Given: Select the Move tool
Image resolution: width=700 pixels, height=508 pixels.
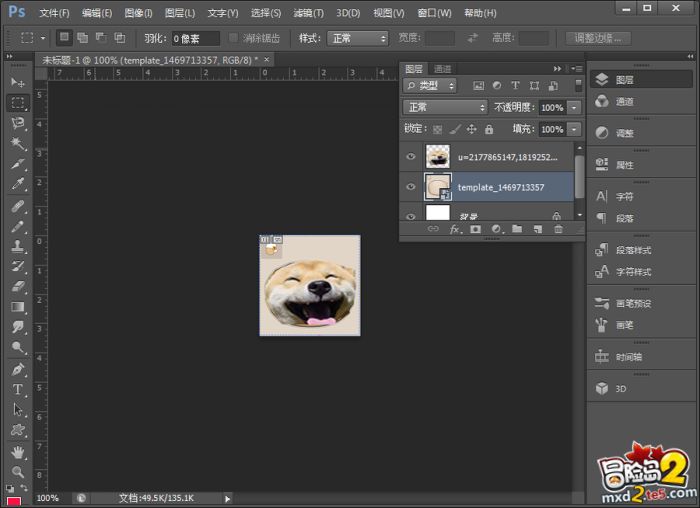Looking at the screenshot, I should [18, 83].
